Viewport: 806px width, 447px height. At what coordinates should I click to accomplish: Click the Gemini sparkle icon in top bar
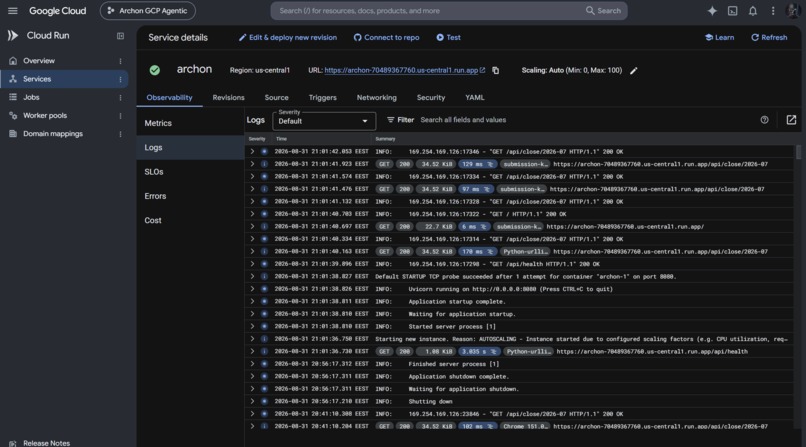[712, 11]
